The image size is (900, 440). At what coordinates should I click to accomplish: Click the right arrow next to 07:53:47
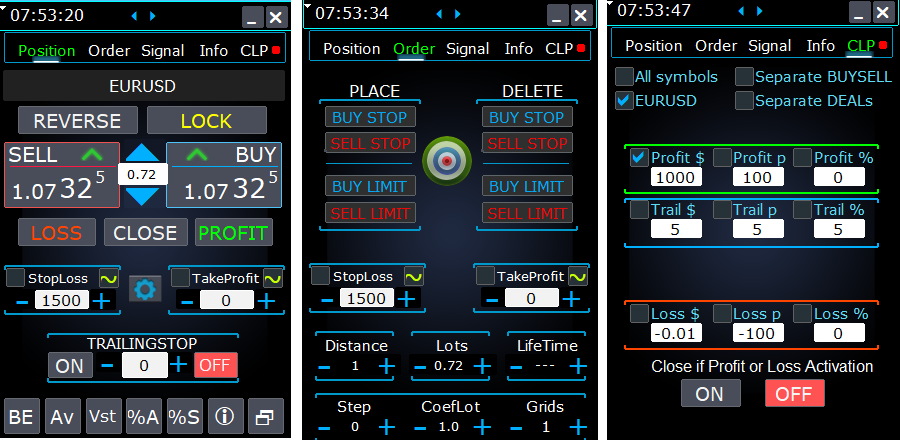click(x=760, y=10)
